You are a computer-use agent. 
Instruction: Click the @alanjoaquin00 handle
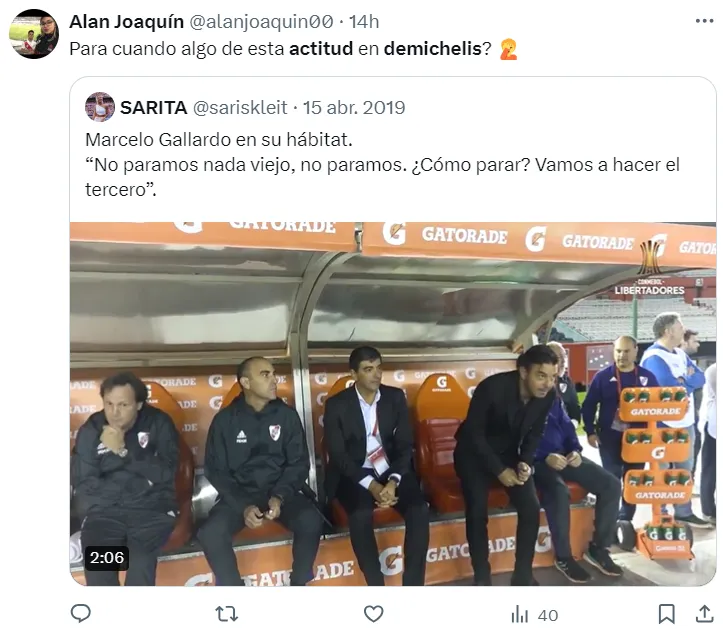(261, 21)
